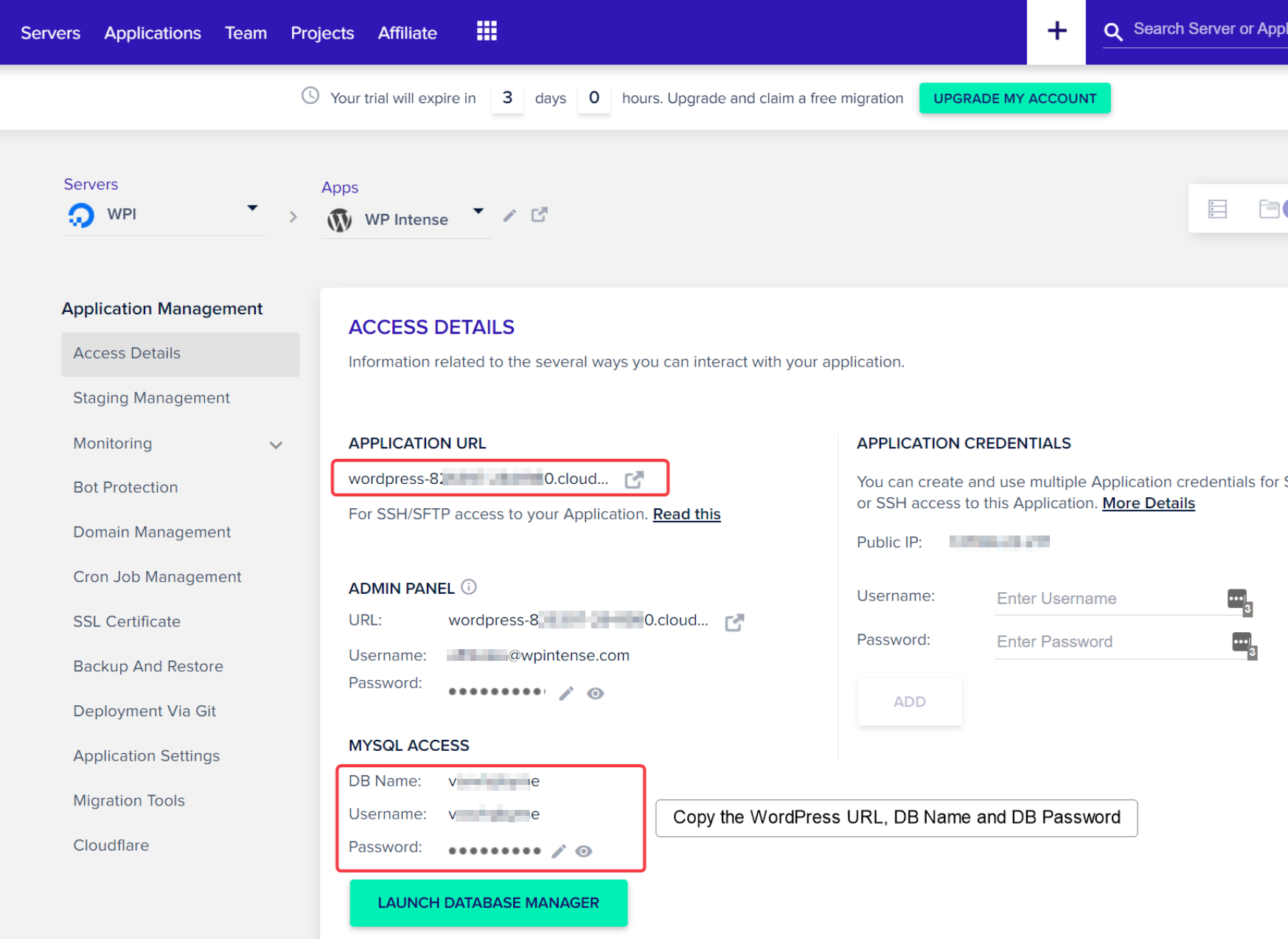Open Application URL external link icon
1288x939 pixels.
[634, 479]
